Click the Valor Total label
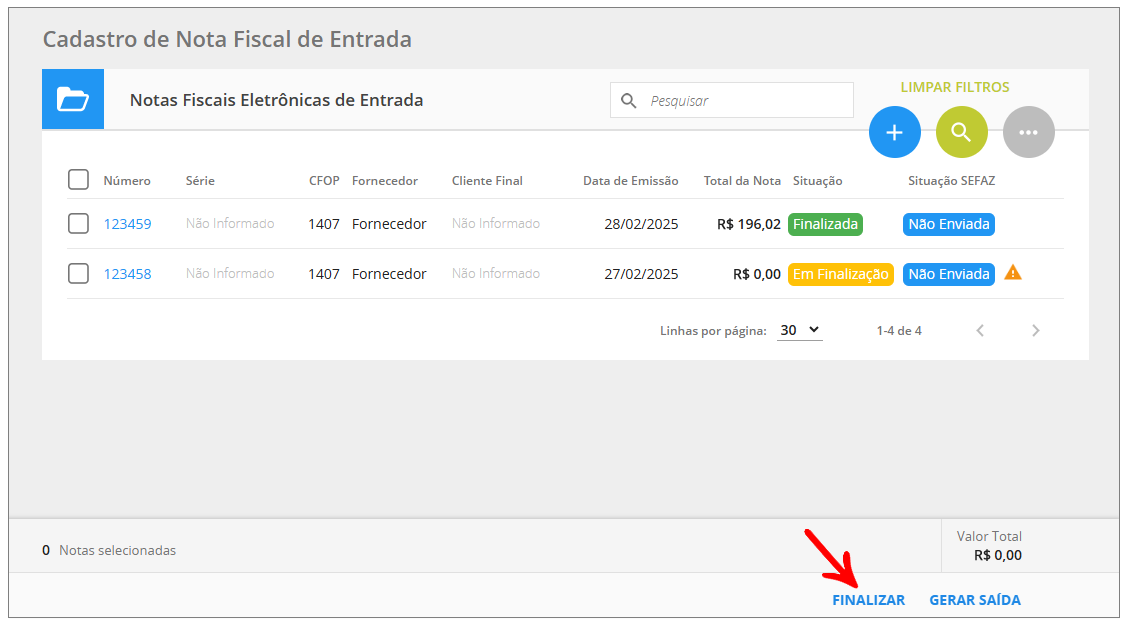This screenshot has width=1128, height=626. [989, 536]
